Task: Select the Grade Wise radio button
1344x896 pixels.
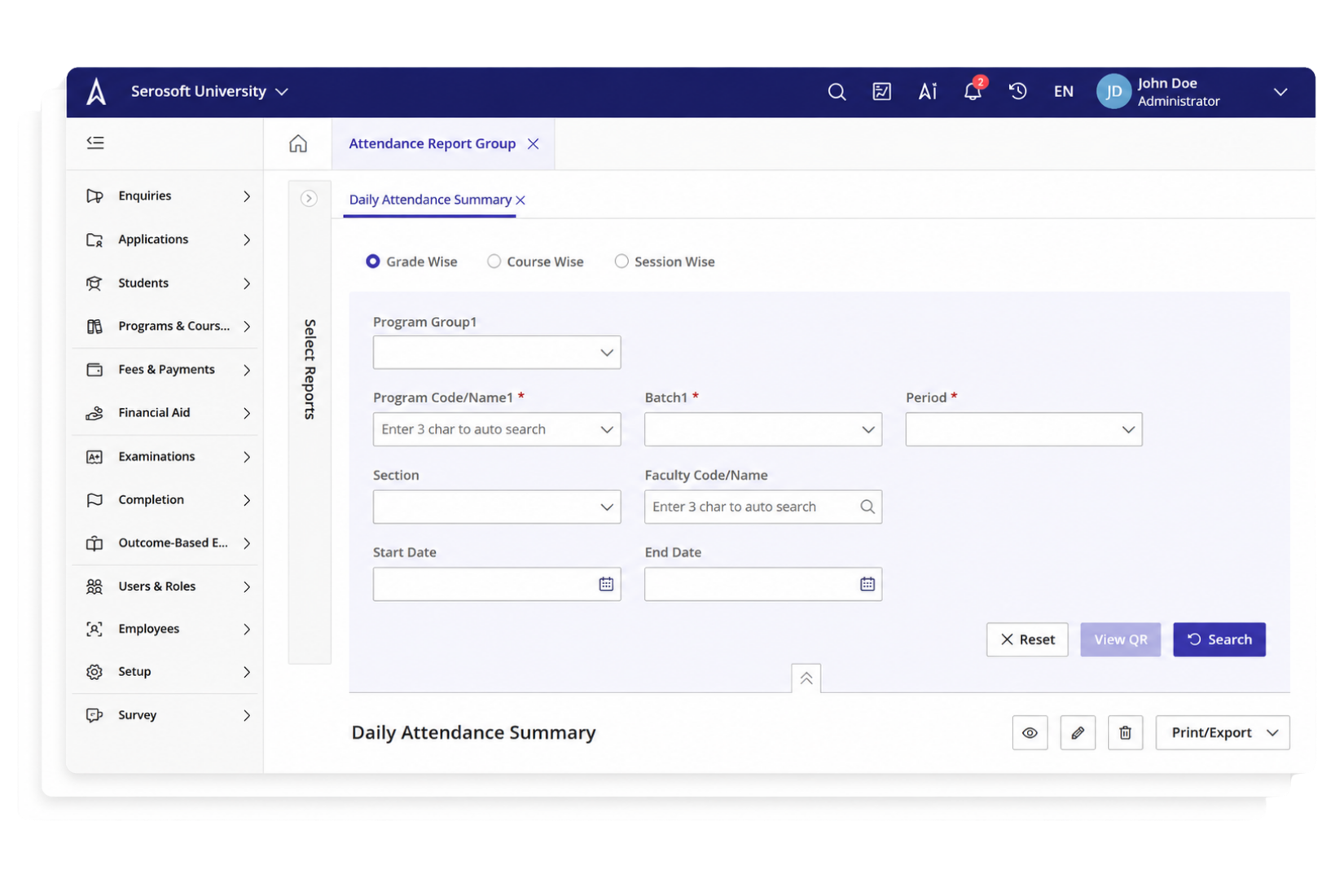Action: click(373, 261)
